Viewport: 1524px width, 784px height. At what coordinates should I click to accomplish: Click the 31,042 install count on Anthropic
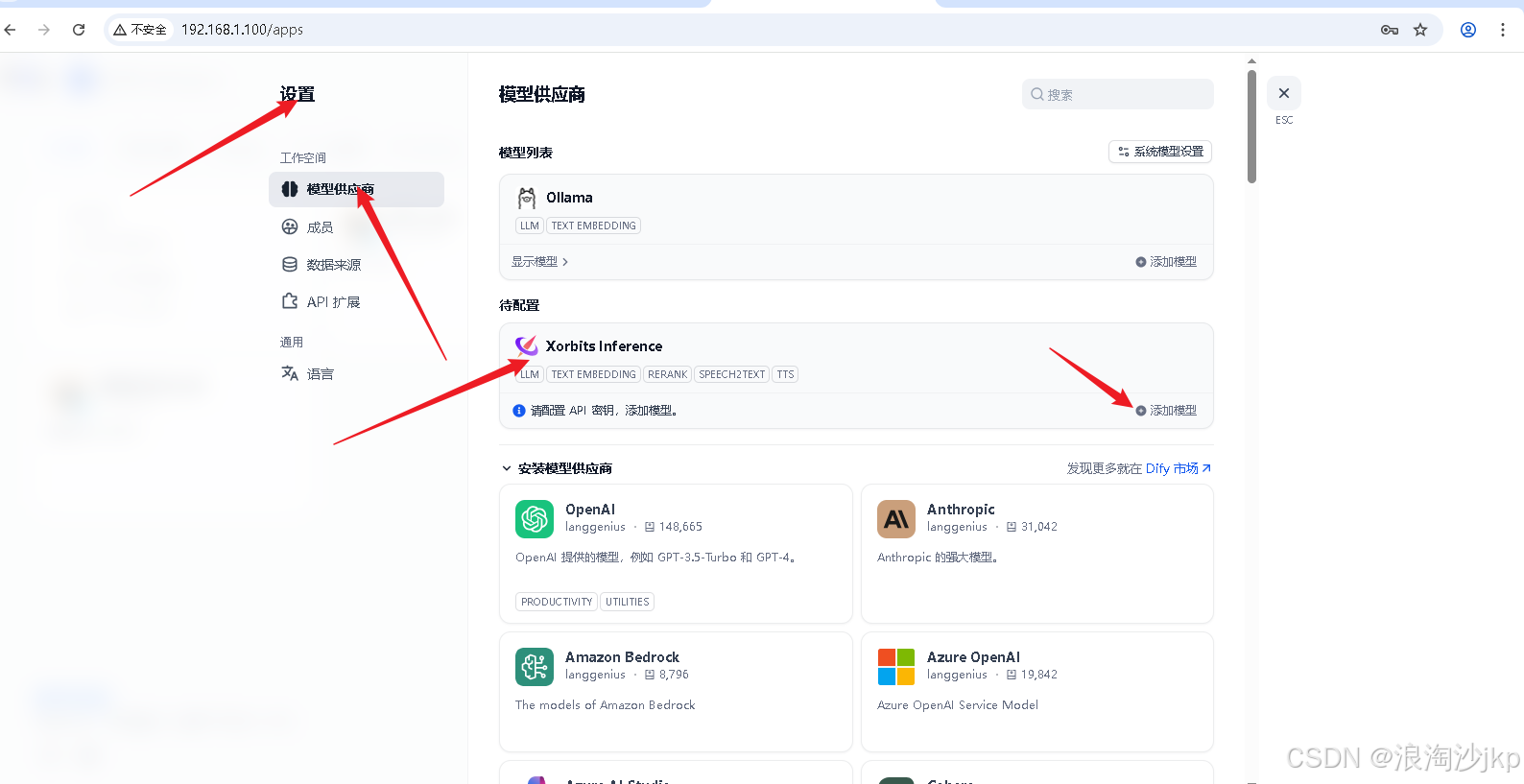pos(1039,527)
